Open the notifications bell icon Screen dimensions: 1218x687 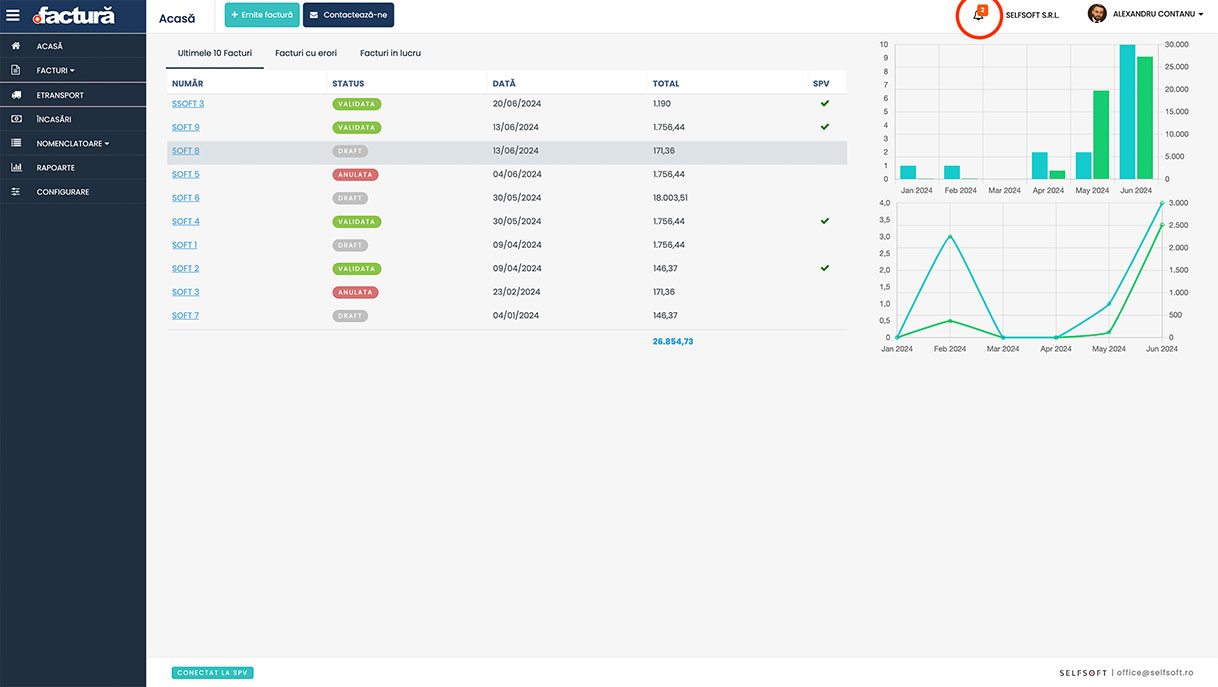[978, 15]
